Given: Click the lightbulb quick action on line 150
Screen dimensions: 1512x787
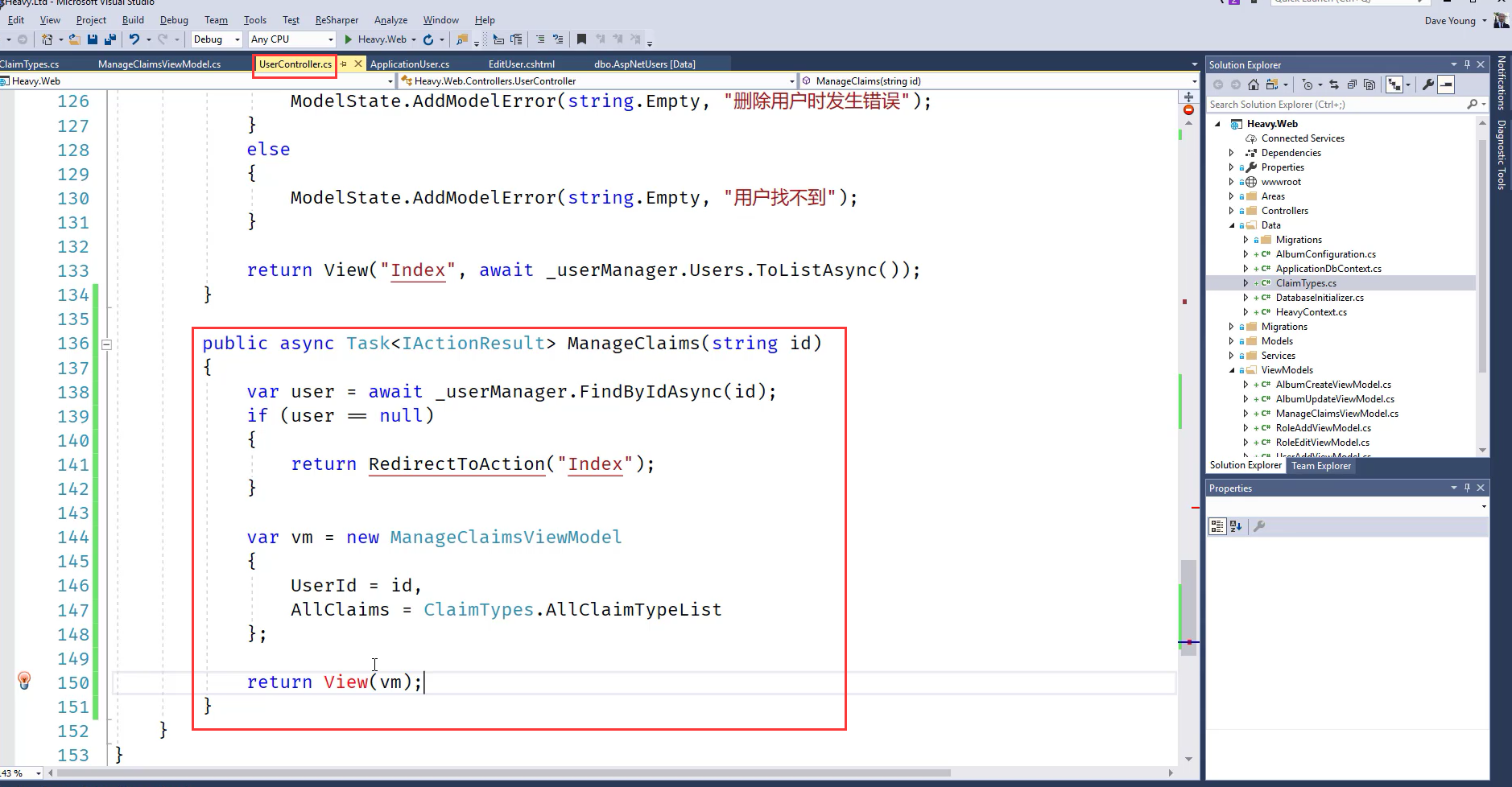Looking at the screenshot, I should coord(24,681).
